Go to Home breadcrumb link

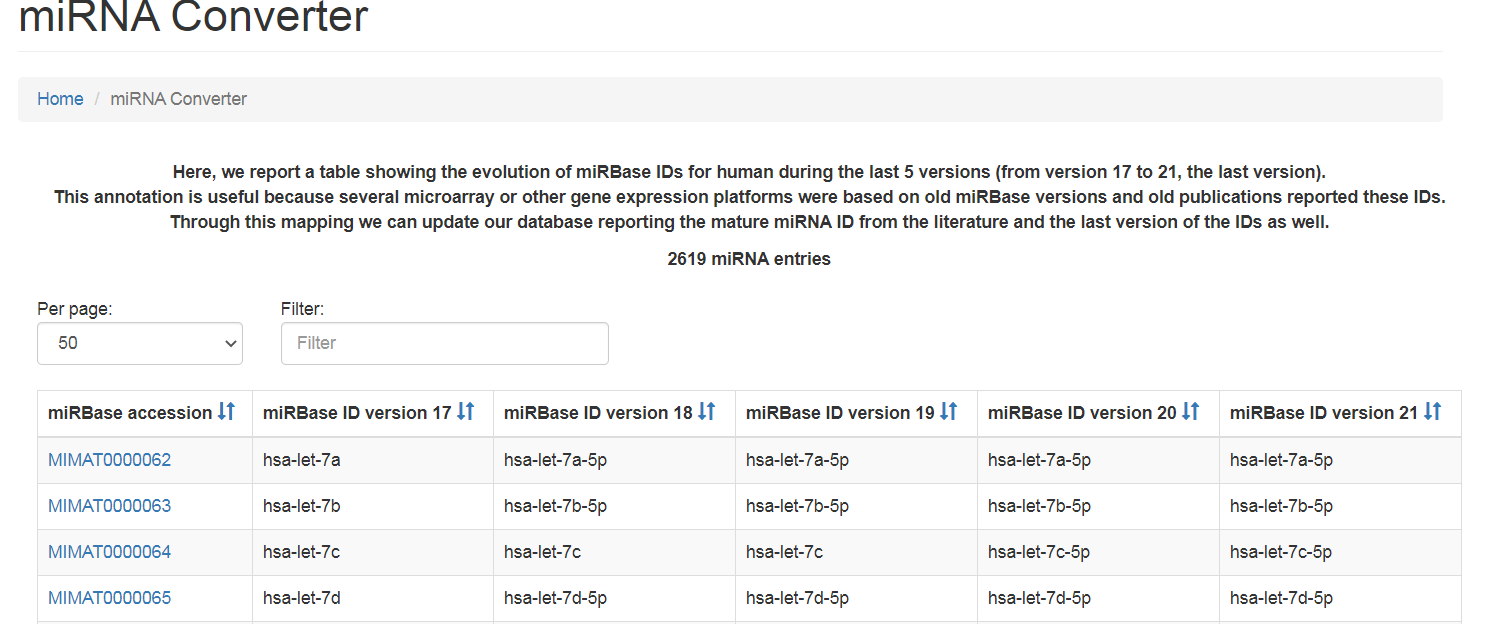(x=60, y=99)
